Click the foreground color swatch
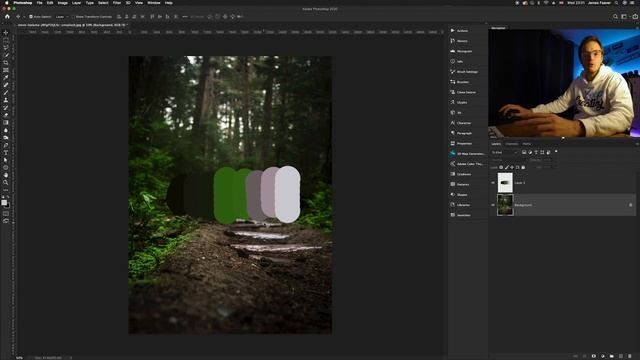640x360 pixels. 4,202
